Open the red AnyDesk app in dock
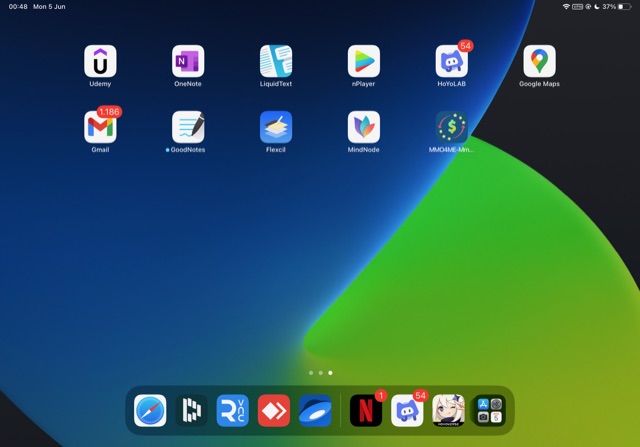Image resolution: width=640 pixels, height=447 pixels. click(x=274, y=410)
